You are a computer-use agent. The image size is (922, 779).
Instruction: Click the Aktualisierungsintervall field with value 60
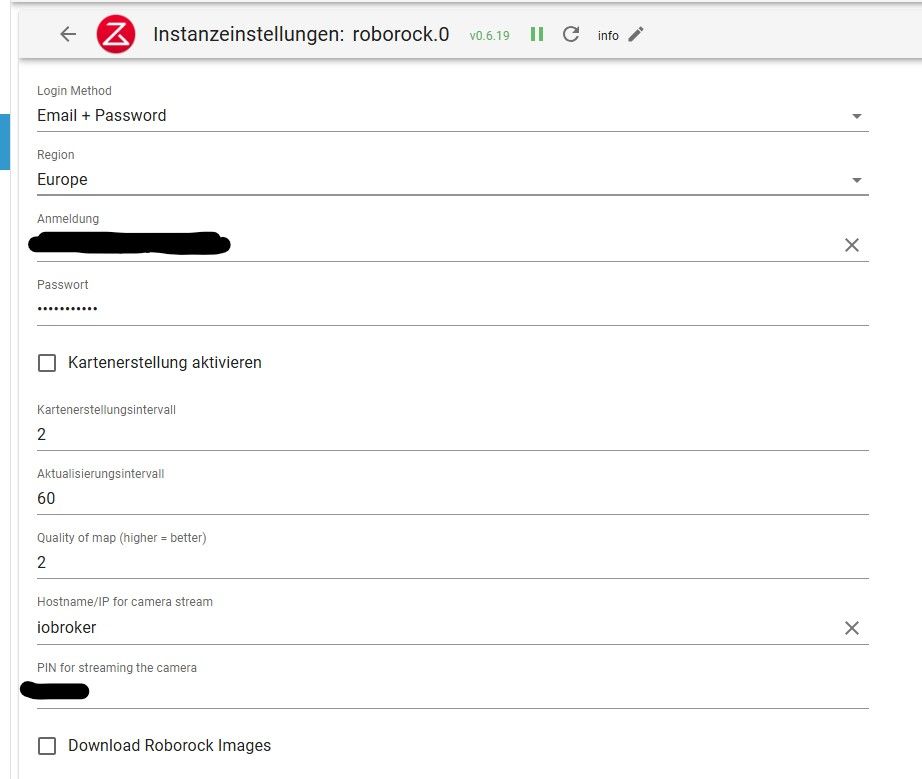pyautogui.click(x=453, y=499)
